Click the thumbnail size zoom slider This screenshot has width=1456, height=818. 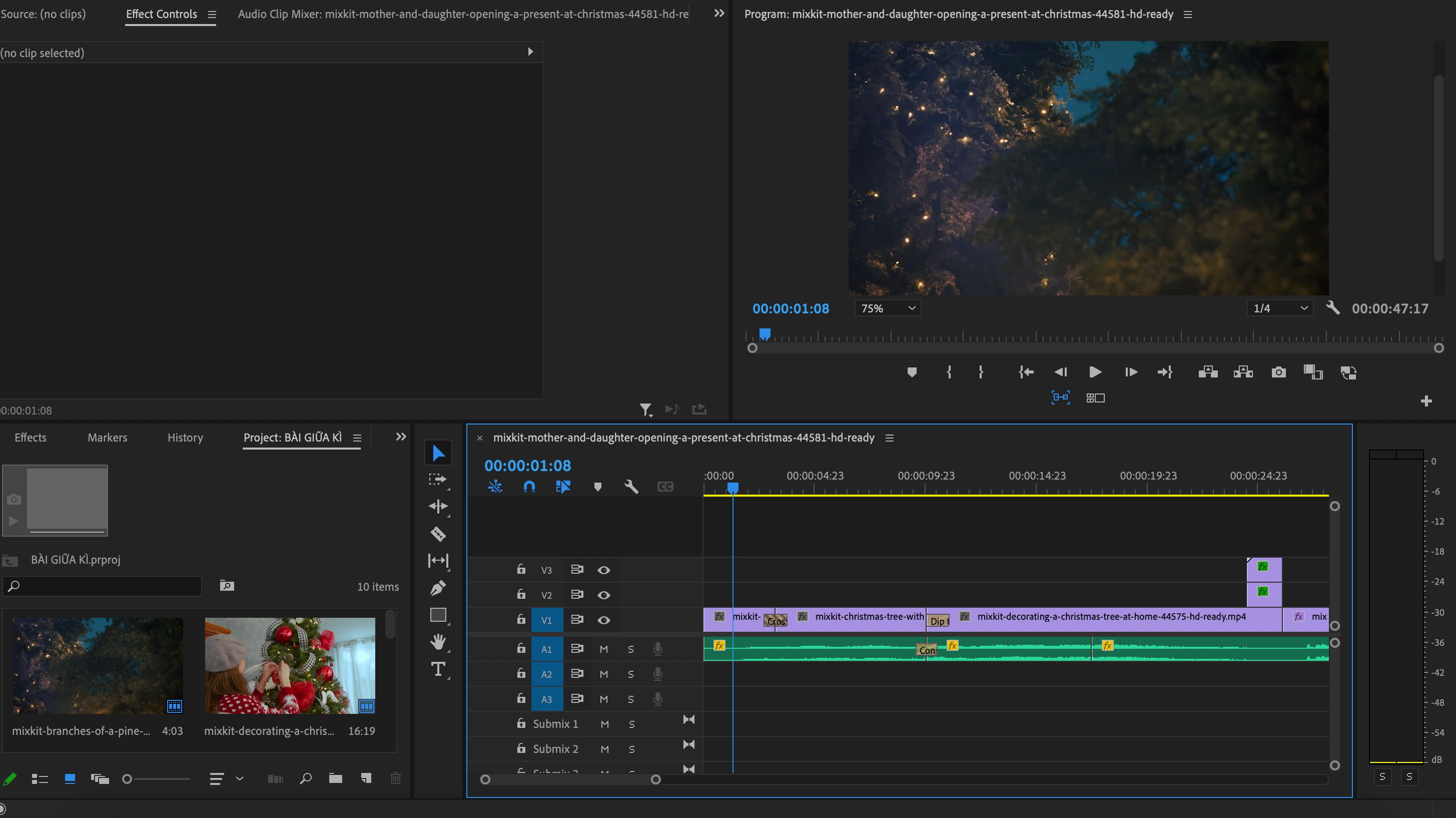[x=157, y=779]
